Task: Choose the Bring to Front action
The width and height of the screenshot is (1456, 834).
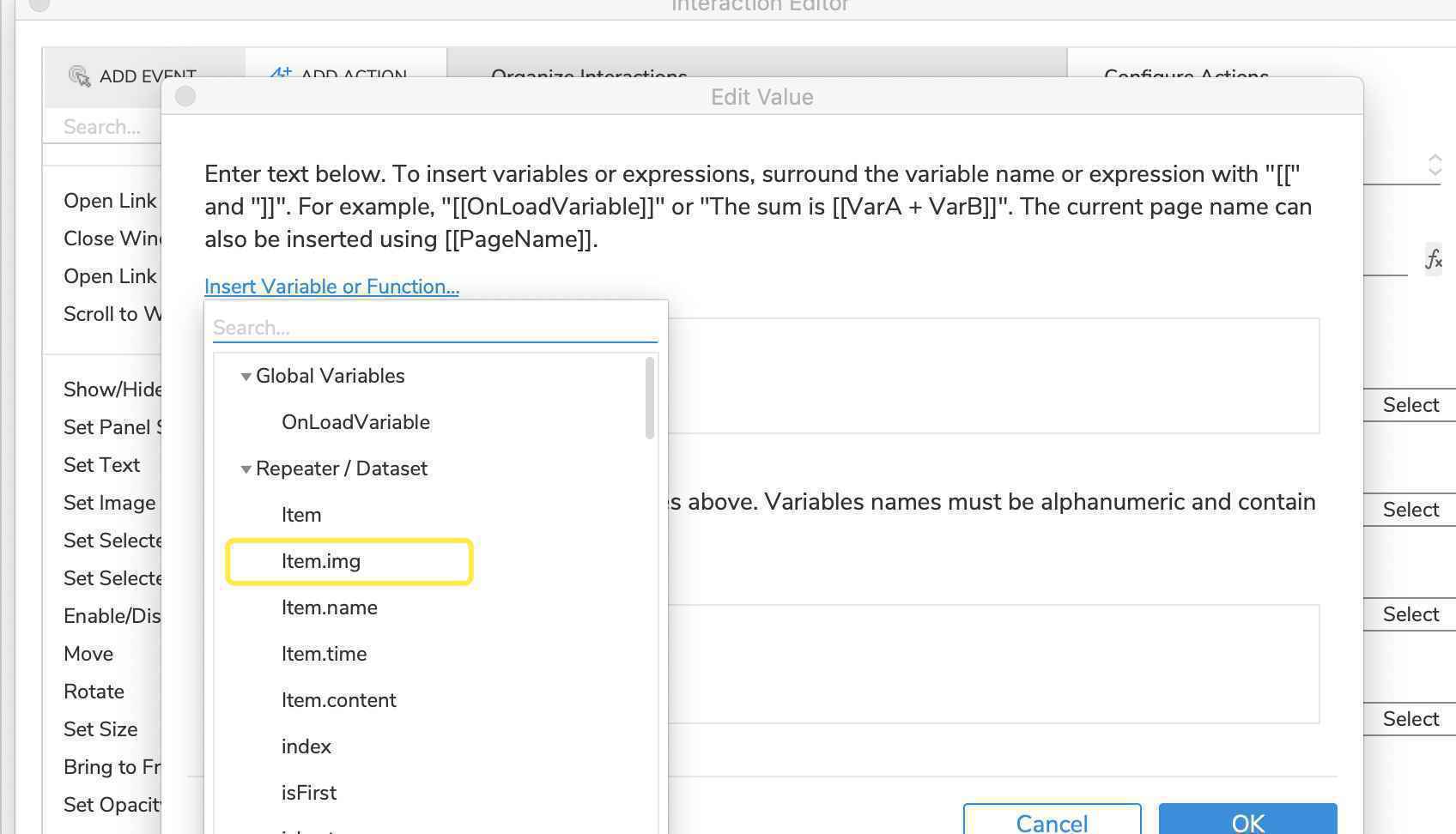Action: (x=112, y=767)
